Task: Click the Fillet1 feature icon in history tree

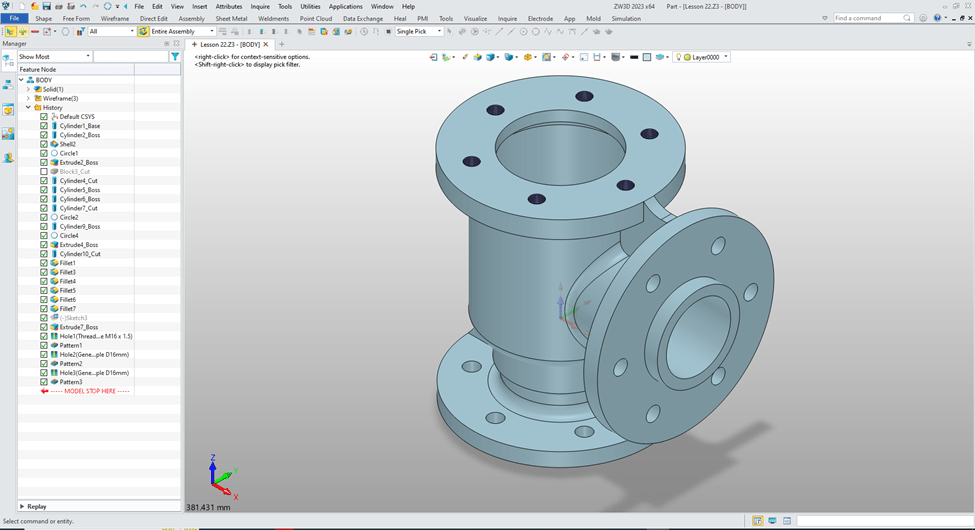Action: pos(54,263)
